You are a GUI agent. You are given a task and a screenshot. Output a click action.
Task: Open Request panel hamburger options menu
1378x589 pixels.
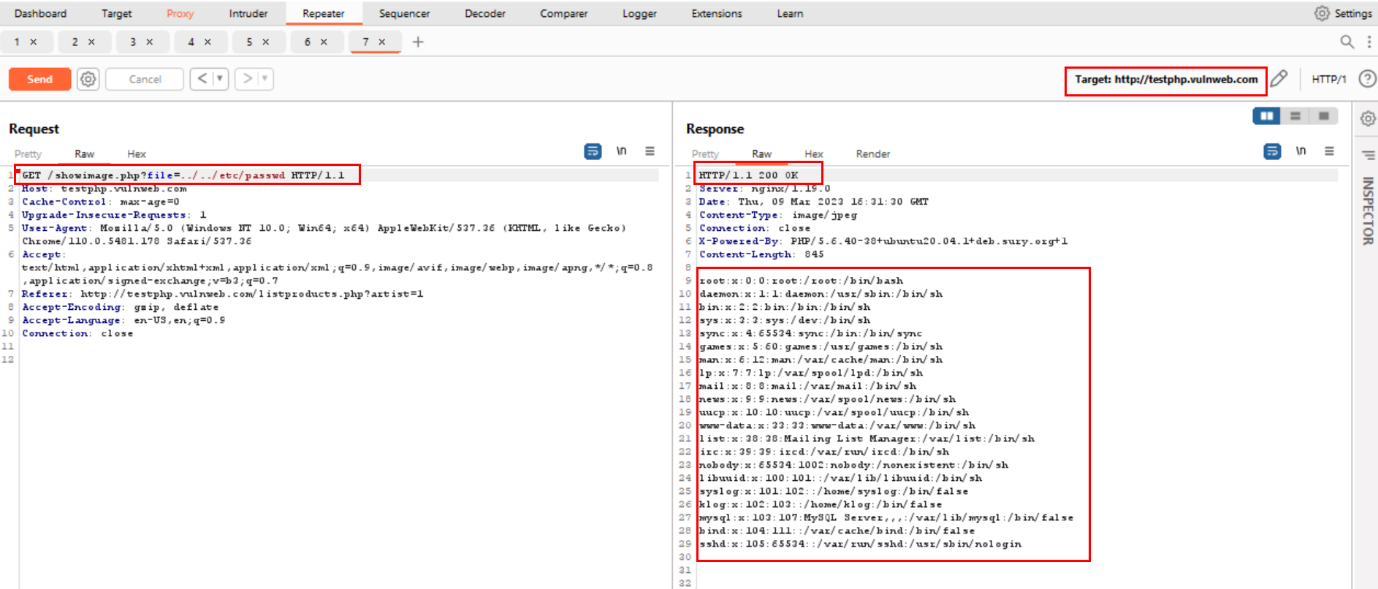point(650,151)
